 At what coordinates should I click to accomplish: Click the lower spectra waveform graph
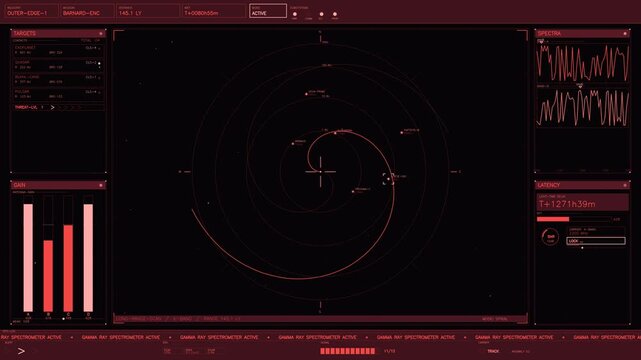[583, 107]
